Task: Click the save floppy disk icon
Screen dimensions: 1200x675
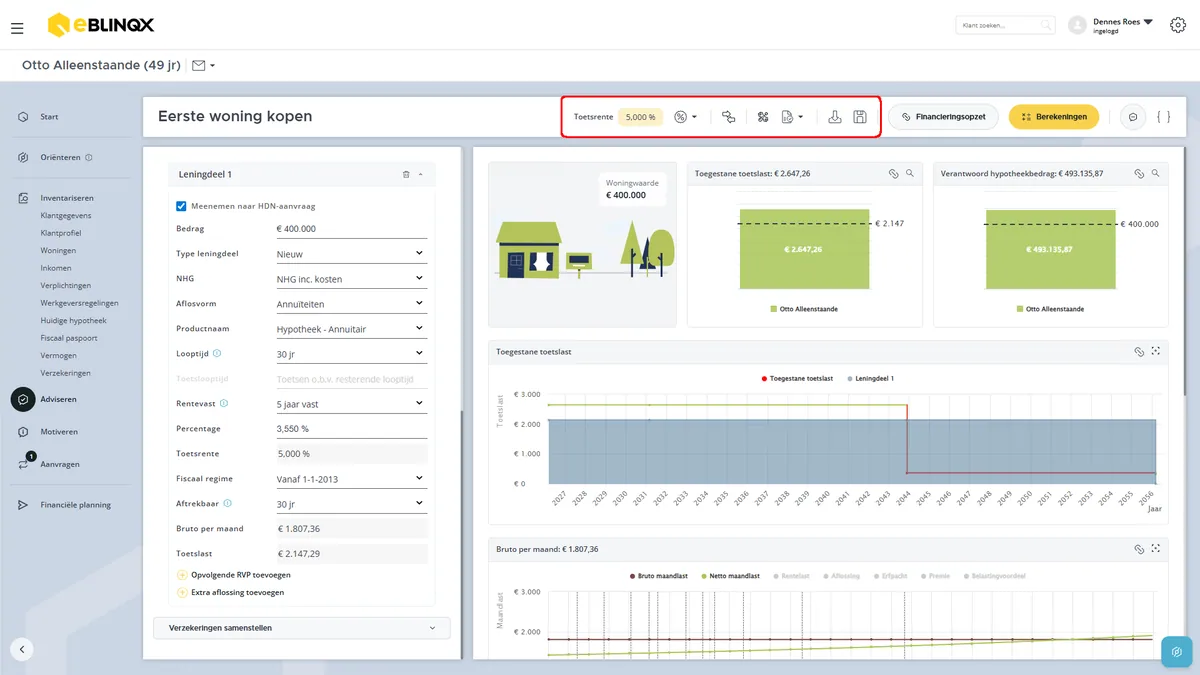Action: coord(860,117)
